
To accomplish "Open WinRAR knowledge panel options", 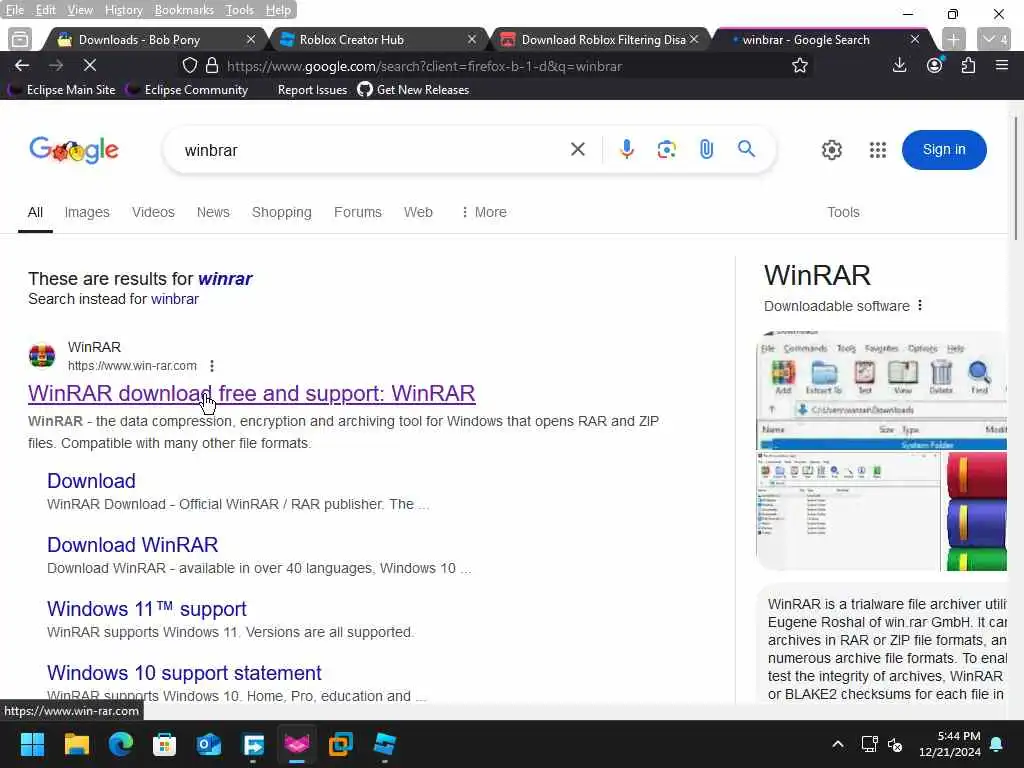I will click(x=920, y=305).
